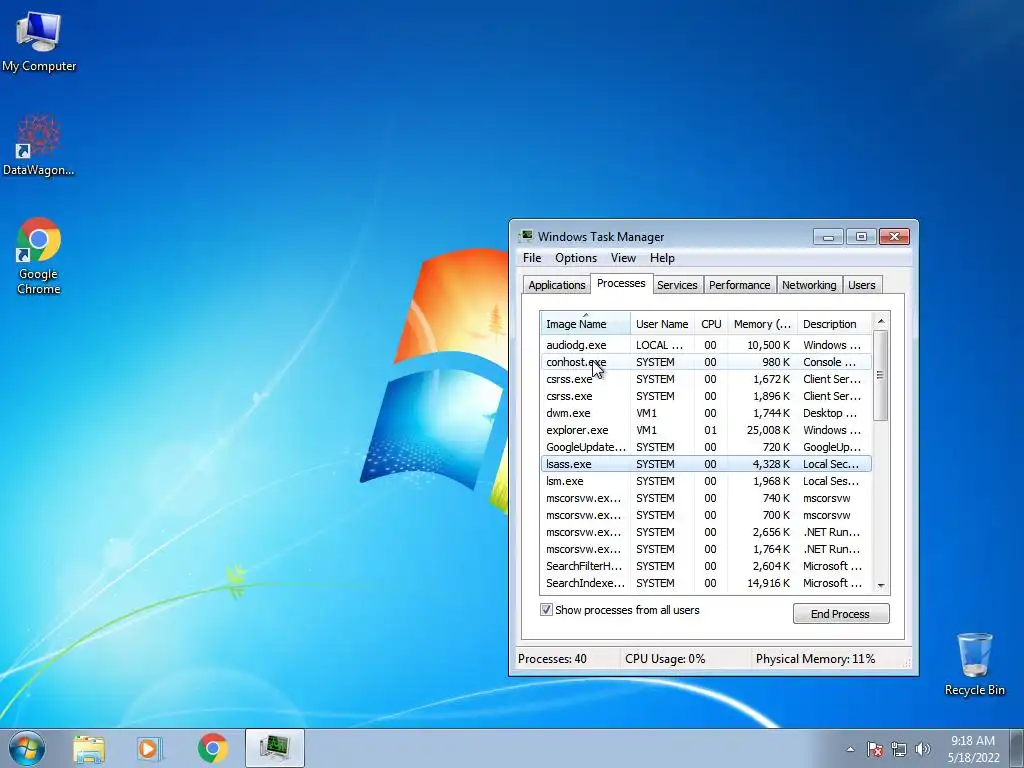Sort by Description column header
1024x768 pixels.
834,324
